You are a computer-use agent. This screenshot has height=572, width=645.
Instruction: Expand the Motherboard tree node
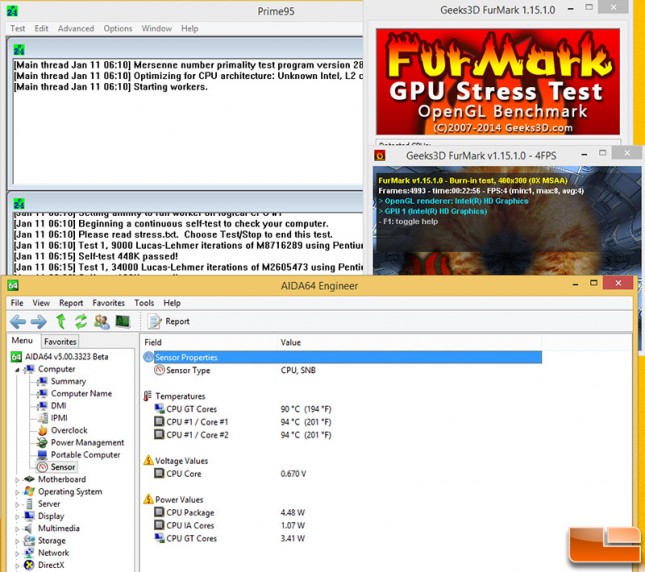point(17,480)
